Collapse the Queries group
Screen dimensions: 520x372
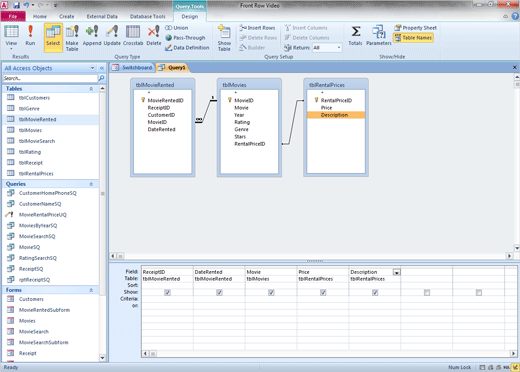[91, 184]
